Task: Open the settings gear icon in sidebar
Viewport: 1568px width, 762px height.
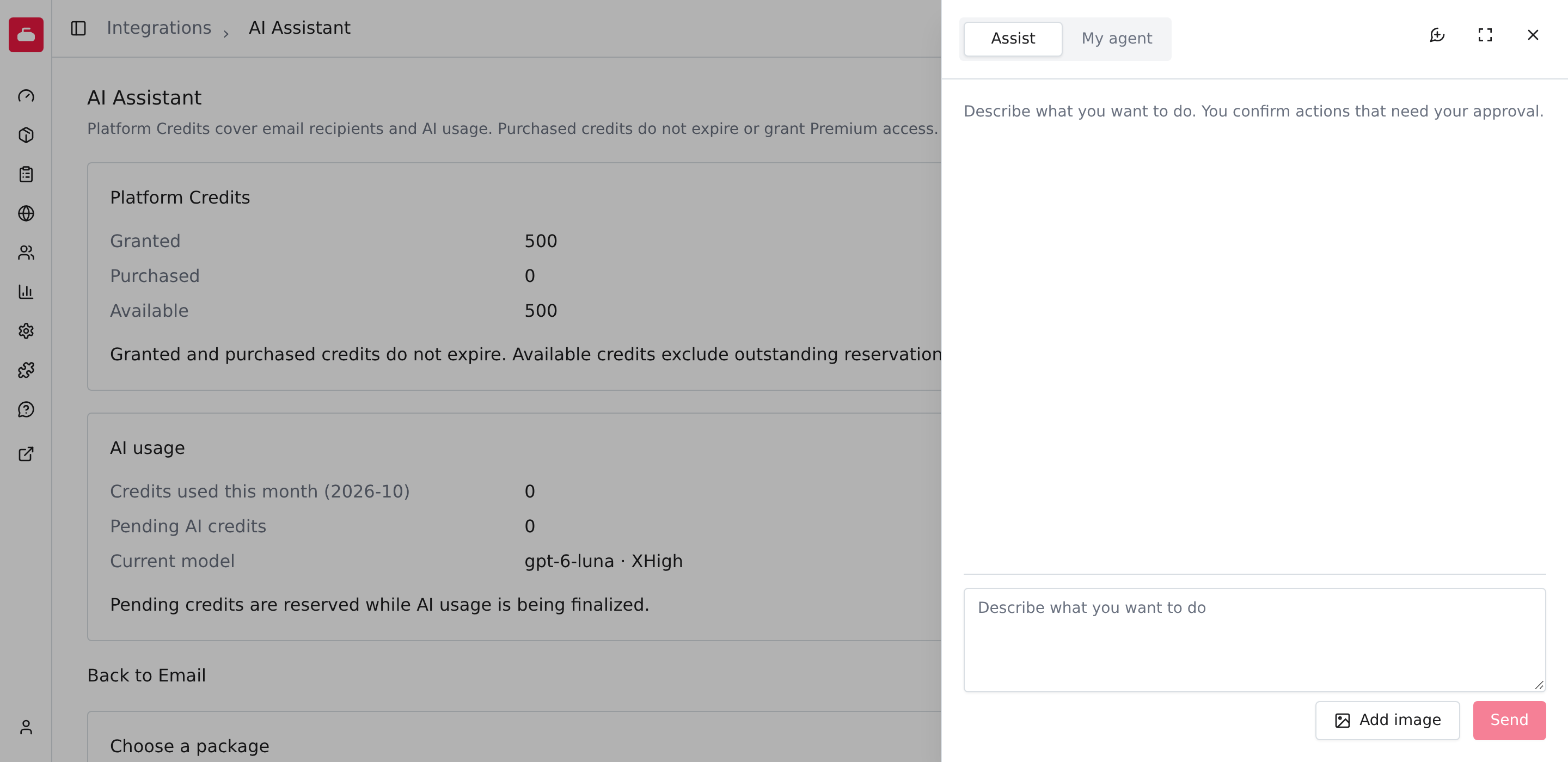Action: point(26,331)
